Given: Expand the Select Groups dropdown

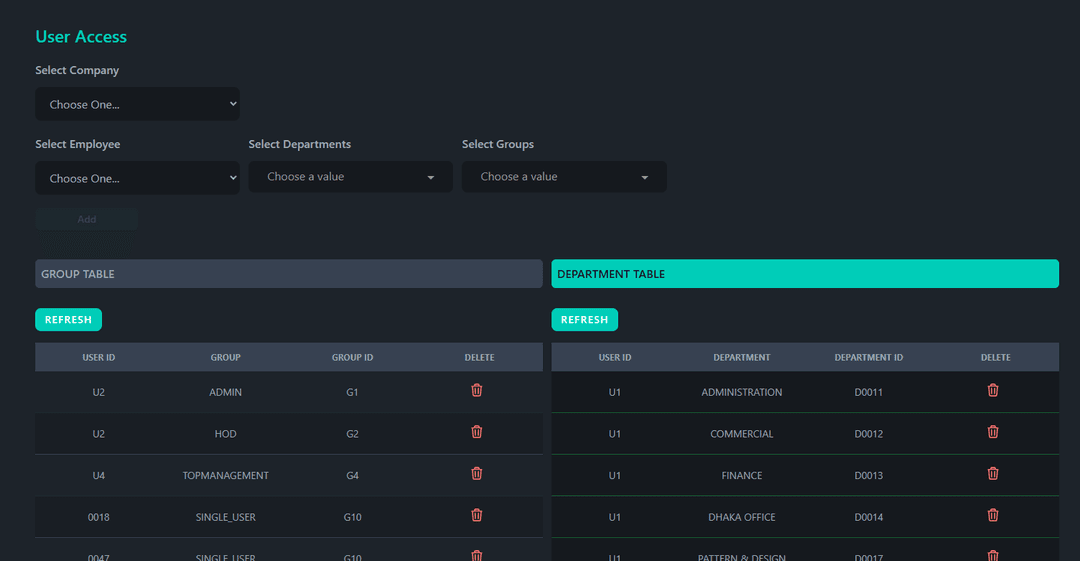Looking at the screenshot, I should (x=564, y=177).
